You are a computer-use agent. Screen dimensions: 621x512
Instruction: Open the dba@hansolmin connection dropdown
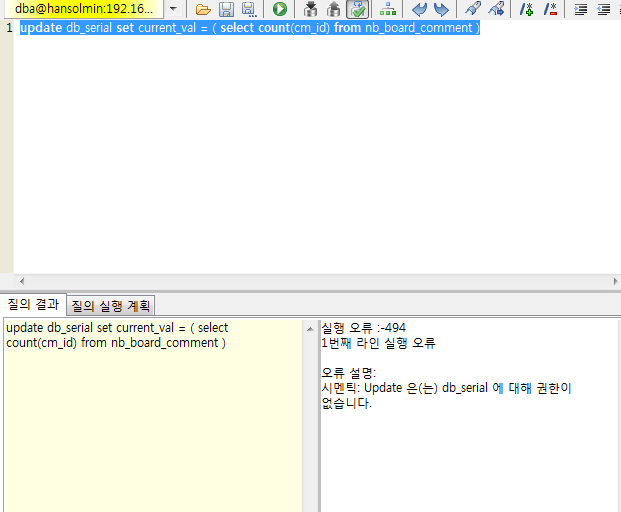(173, 9)
